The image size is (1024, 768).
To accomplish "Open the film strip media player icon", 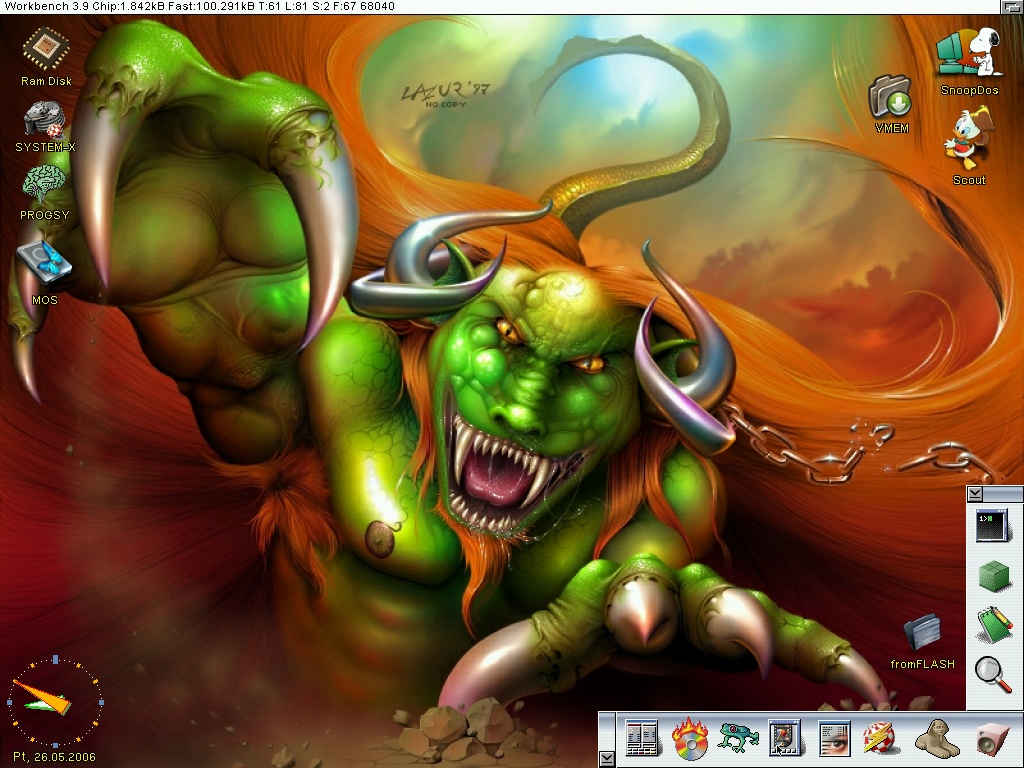I will point(784,738).
